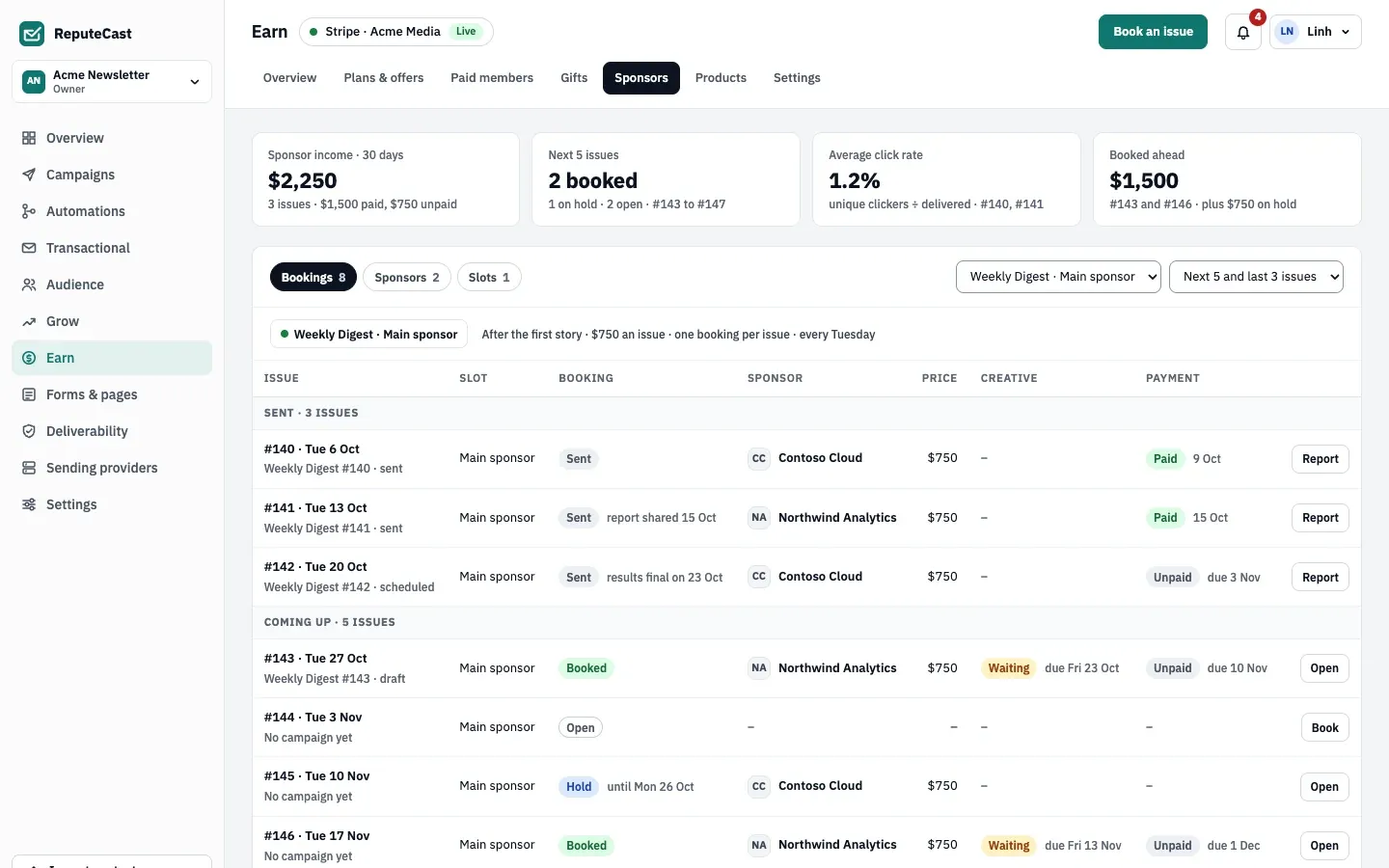The image size is (1389, 868).
Task: Switch to the Slots 1 pill
Action: tap(489, 277)
